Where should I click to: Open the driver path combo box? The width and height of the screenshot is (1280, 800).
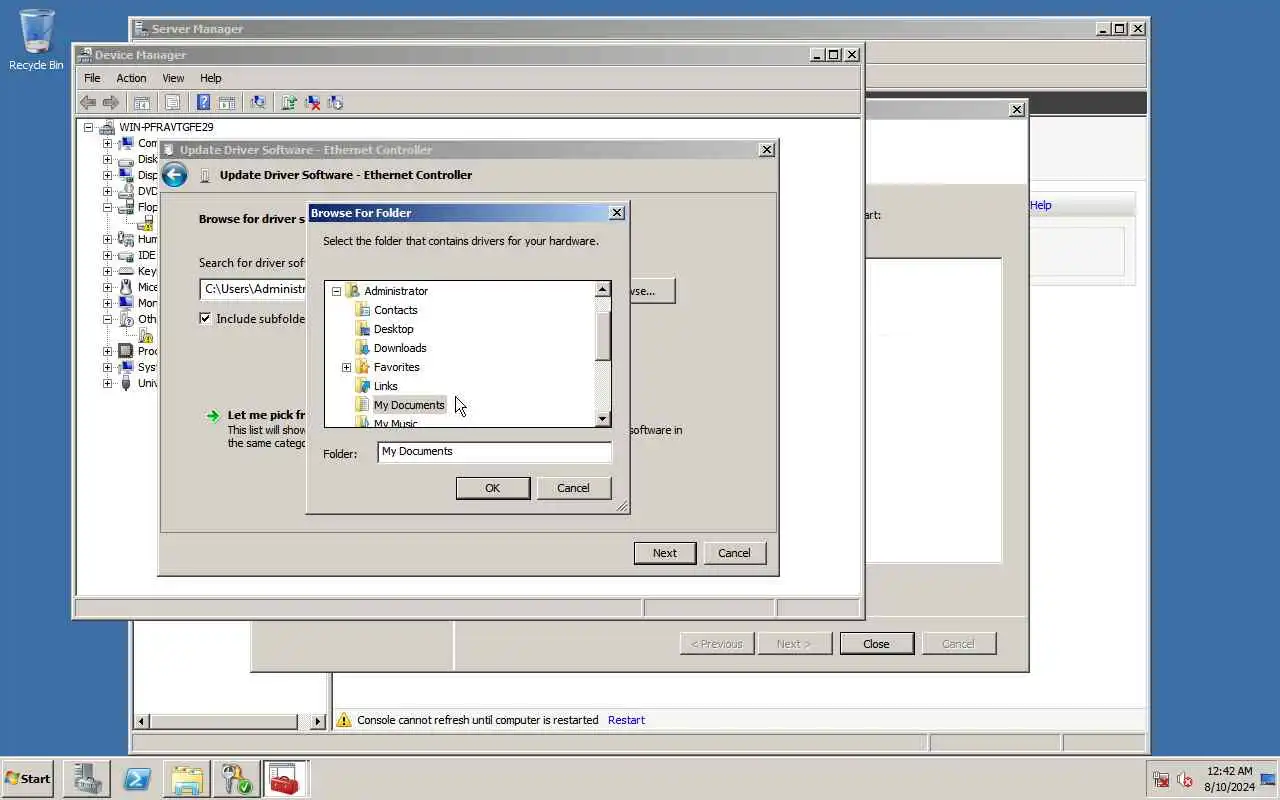click(254, 289)
